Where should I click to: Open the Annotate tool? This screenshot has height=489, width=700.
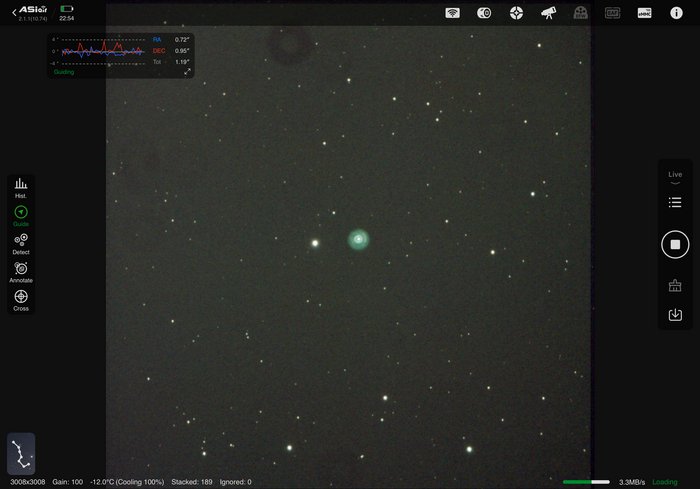[x=21, y=273]
